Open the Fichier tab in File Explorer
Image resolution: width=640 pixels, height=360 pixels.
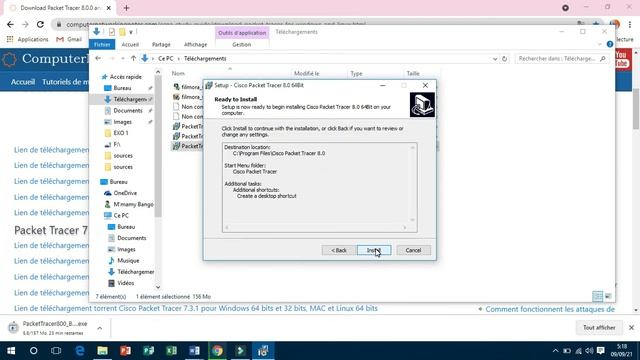[x=102, y=44]
